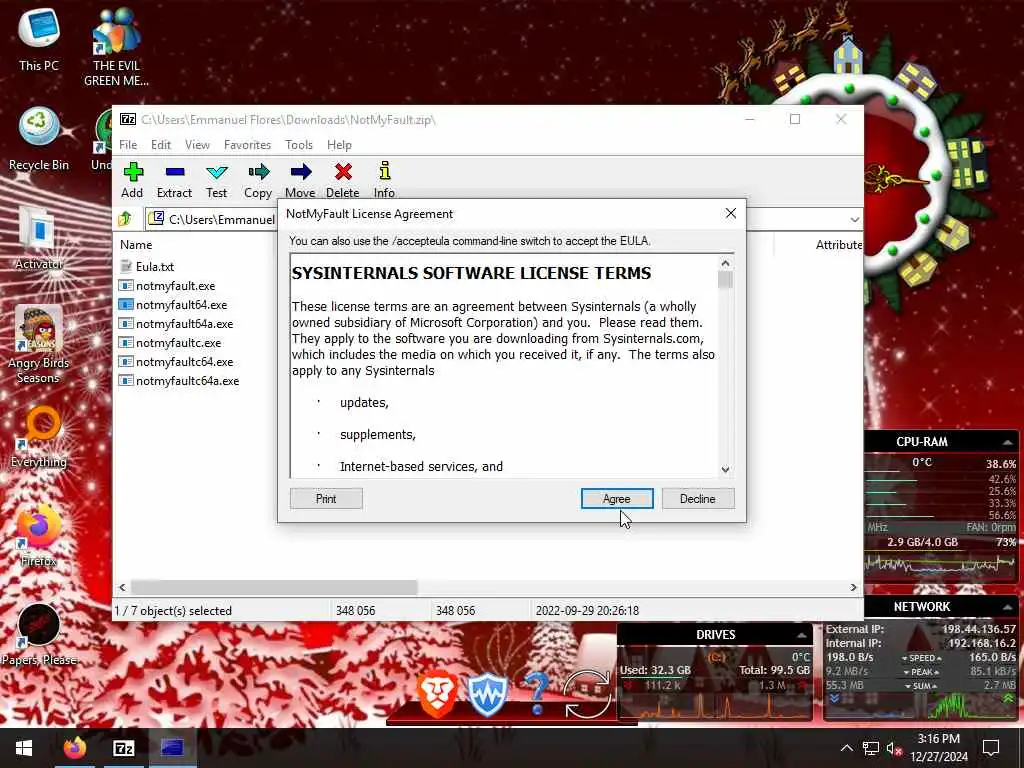Expand the 7-Zip address bar dropdown

[x=854, y=219]
